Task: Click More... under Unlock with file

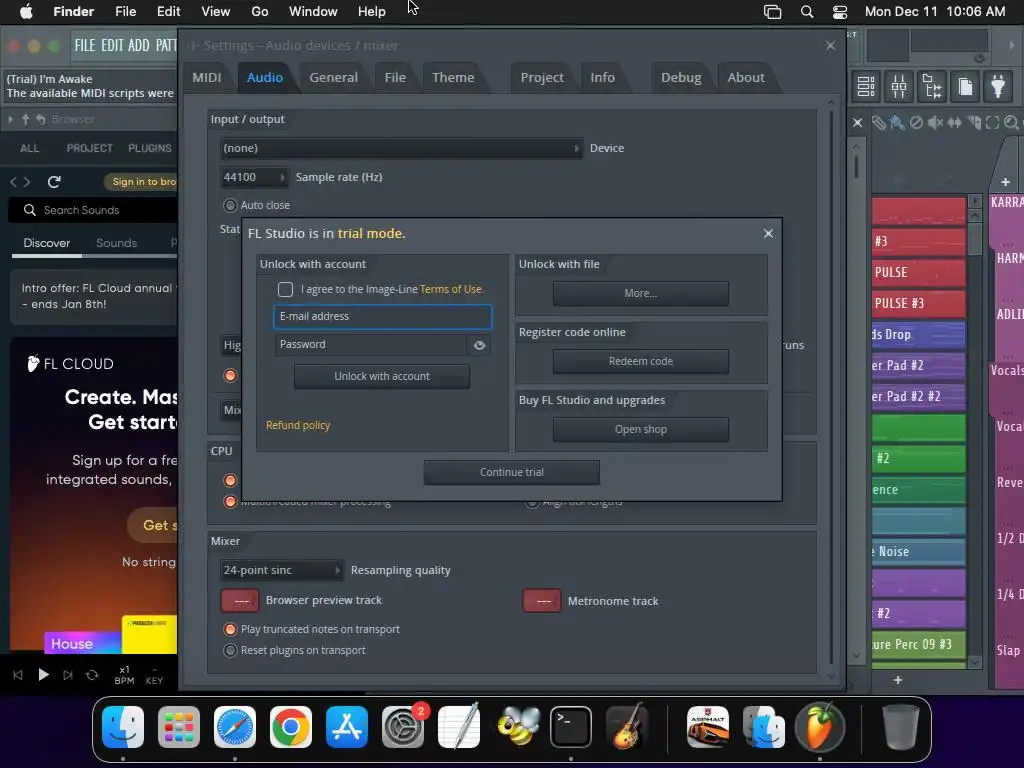Action: coord(641,293)
